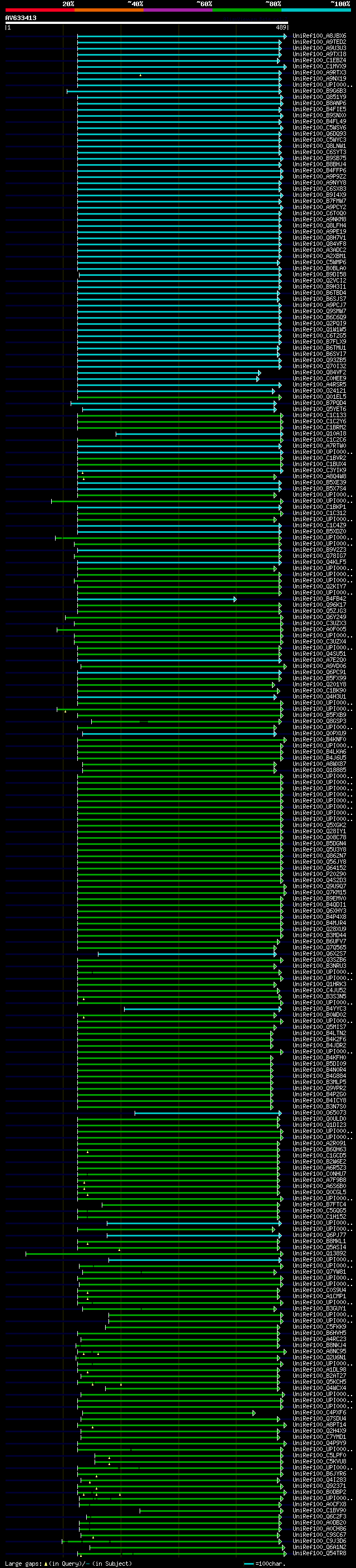Select subject UniRef100_C0HEE9
The height and width of the screenshot is (1568, 356).
[319, 379]
